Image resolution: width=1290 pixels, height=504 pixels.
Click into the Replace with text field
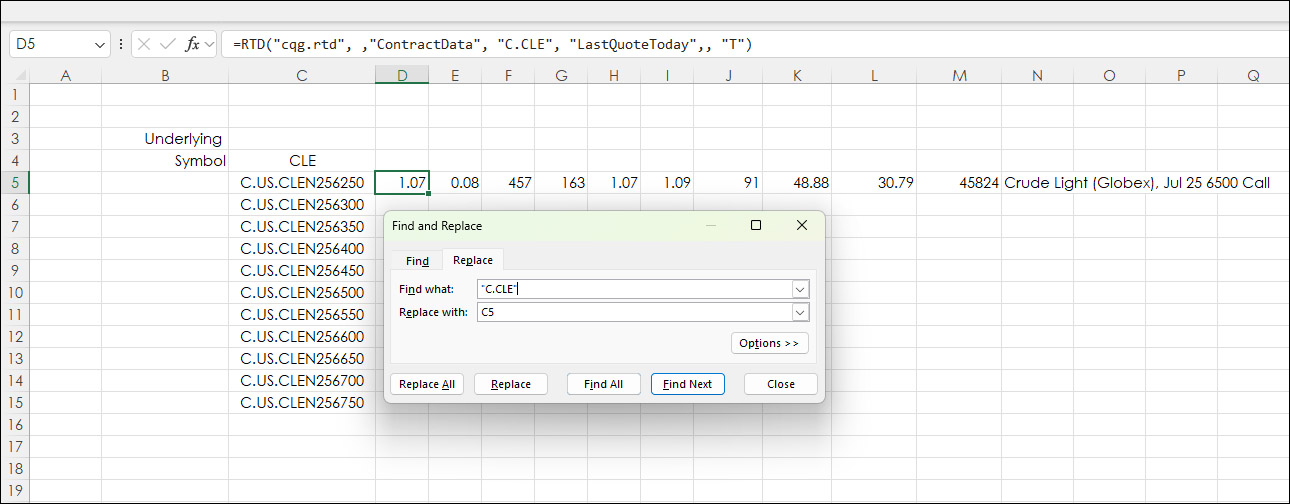pyautogui.click(x=634, y=312)
